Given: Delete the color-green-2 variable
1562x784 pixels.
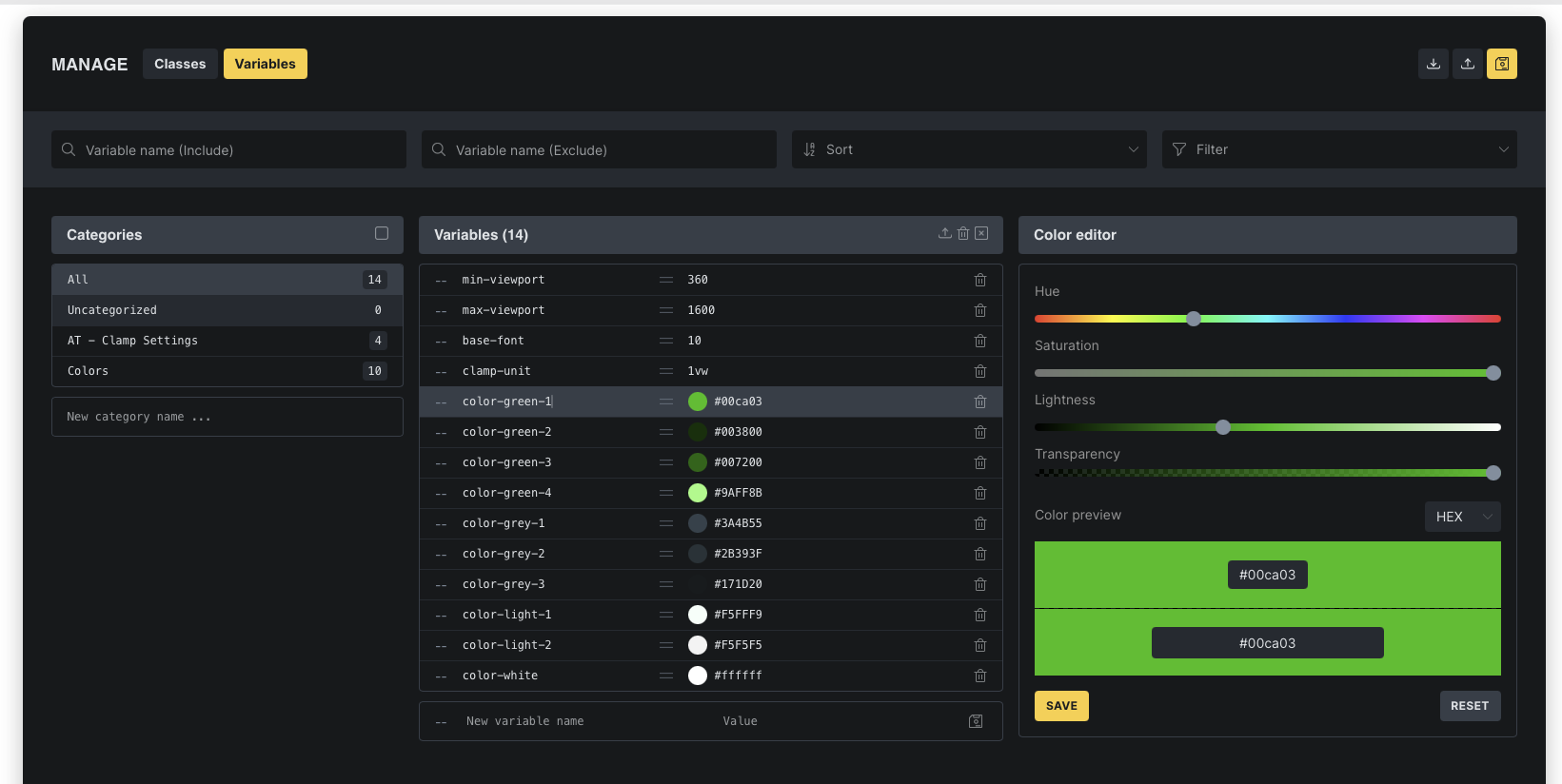Looking at the screenshot, I should (x=980, y=432).
